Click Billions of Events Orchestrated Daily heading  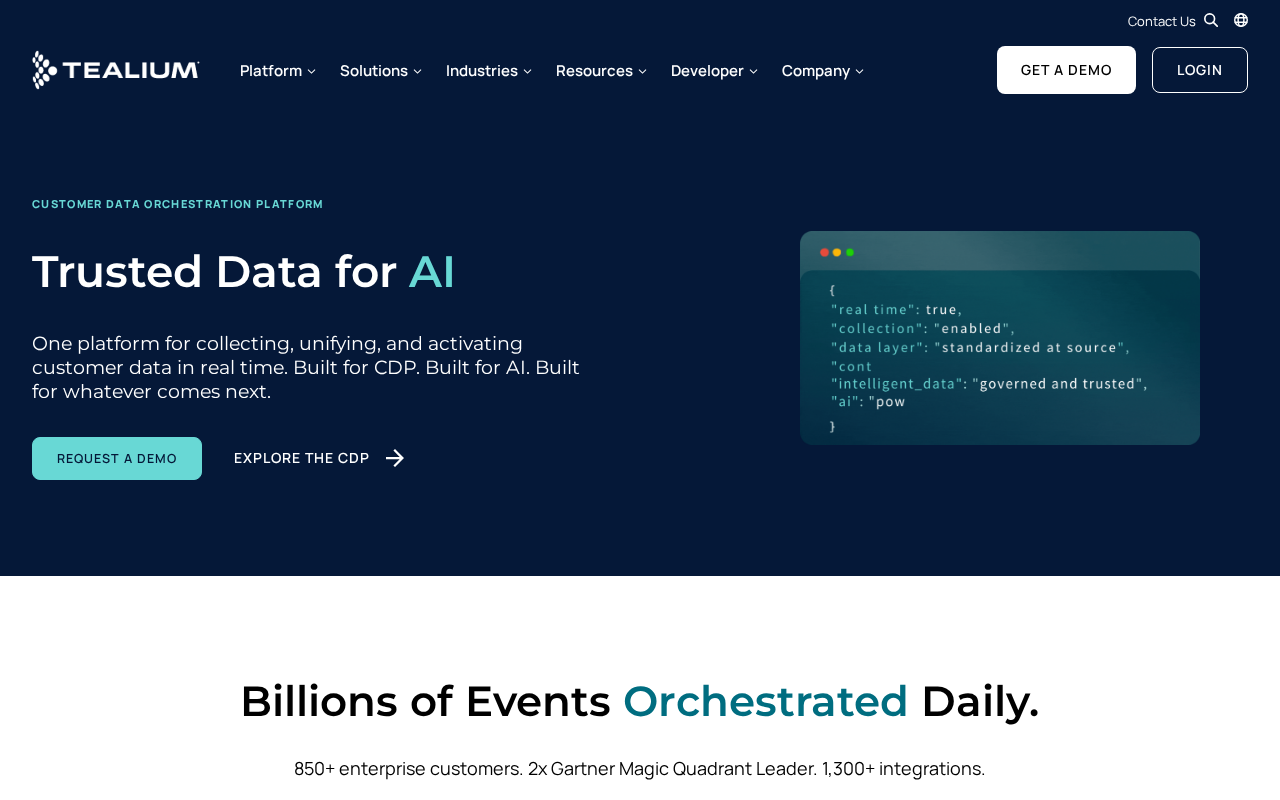tap(640, 701)
